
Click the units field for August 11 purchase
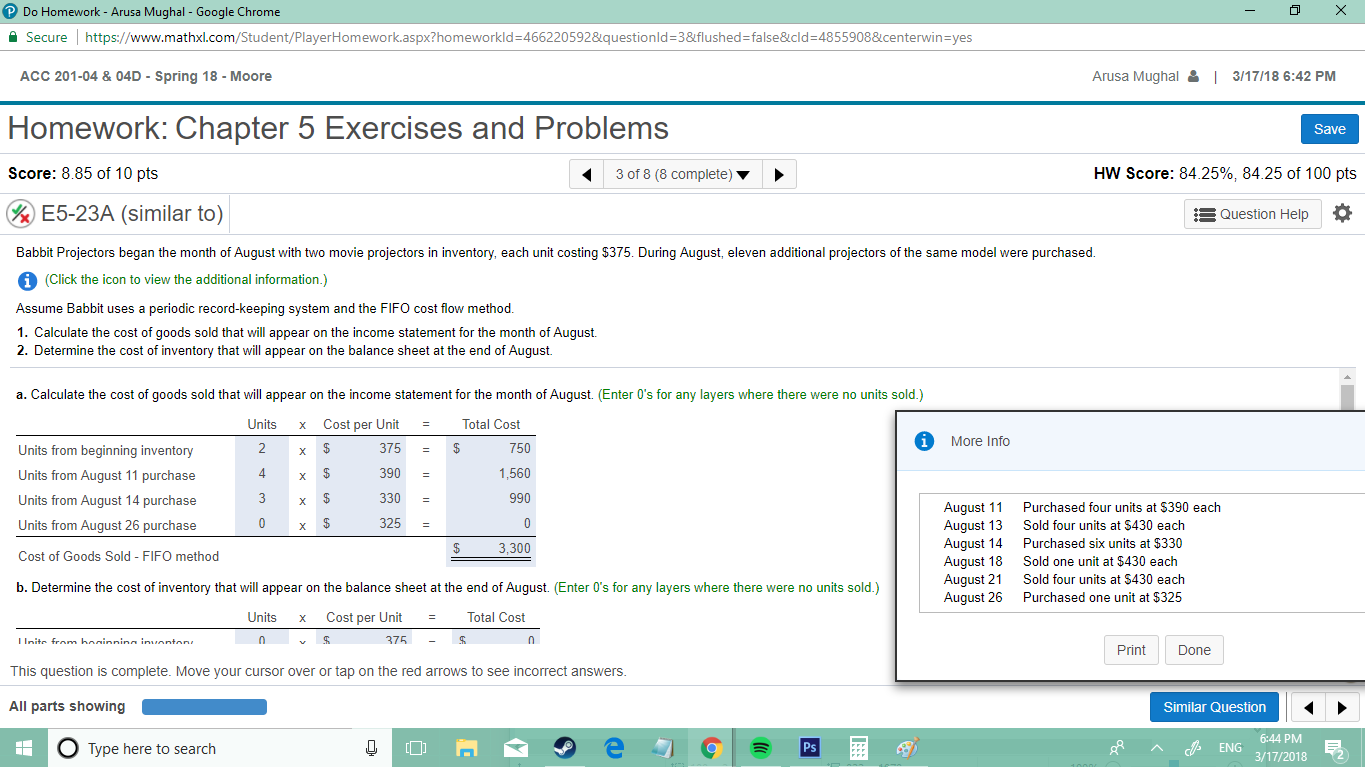[262, 474]
